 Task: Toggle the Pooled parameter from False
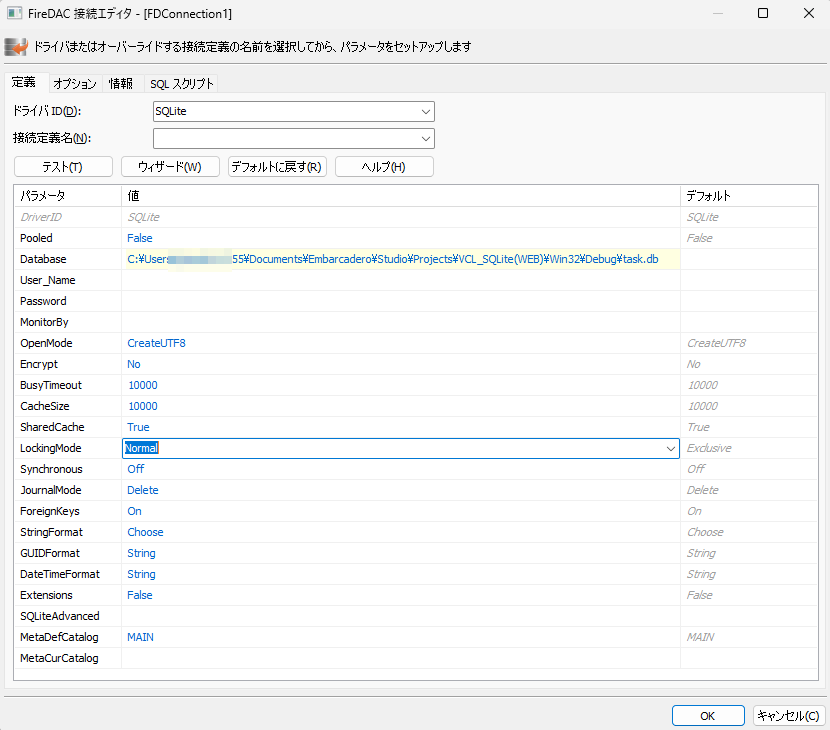pos(139,238)
